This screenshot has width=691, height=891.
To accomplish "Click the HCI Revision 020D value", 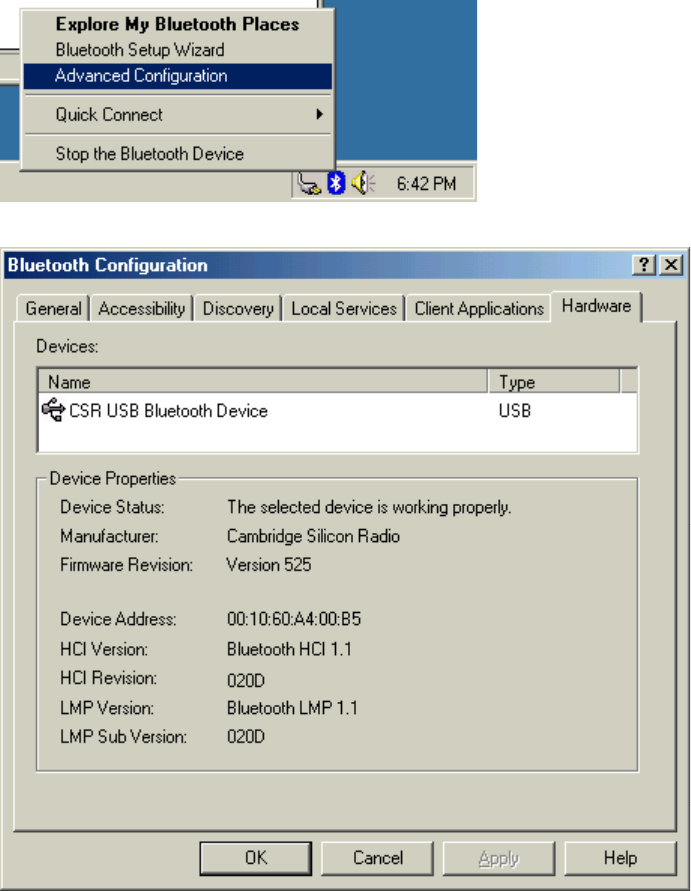I will tap(246, 680).
